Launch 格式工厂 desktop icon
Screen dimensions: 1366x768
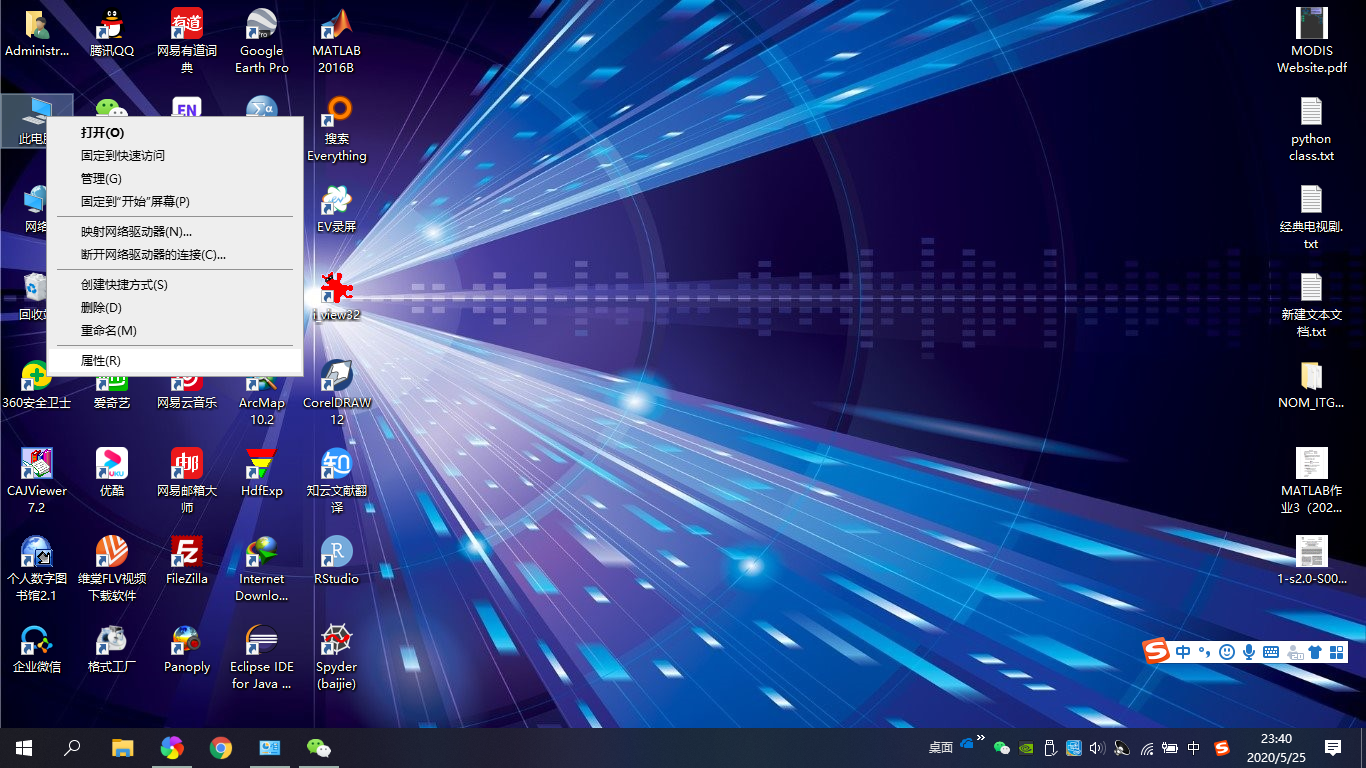pos(112,649)
